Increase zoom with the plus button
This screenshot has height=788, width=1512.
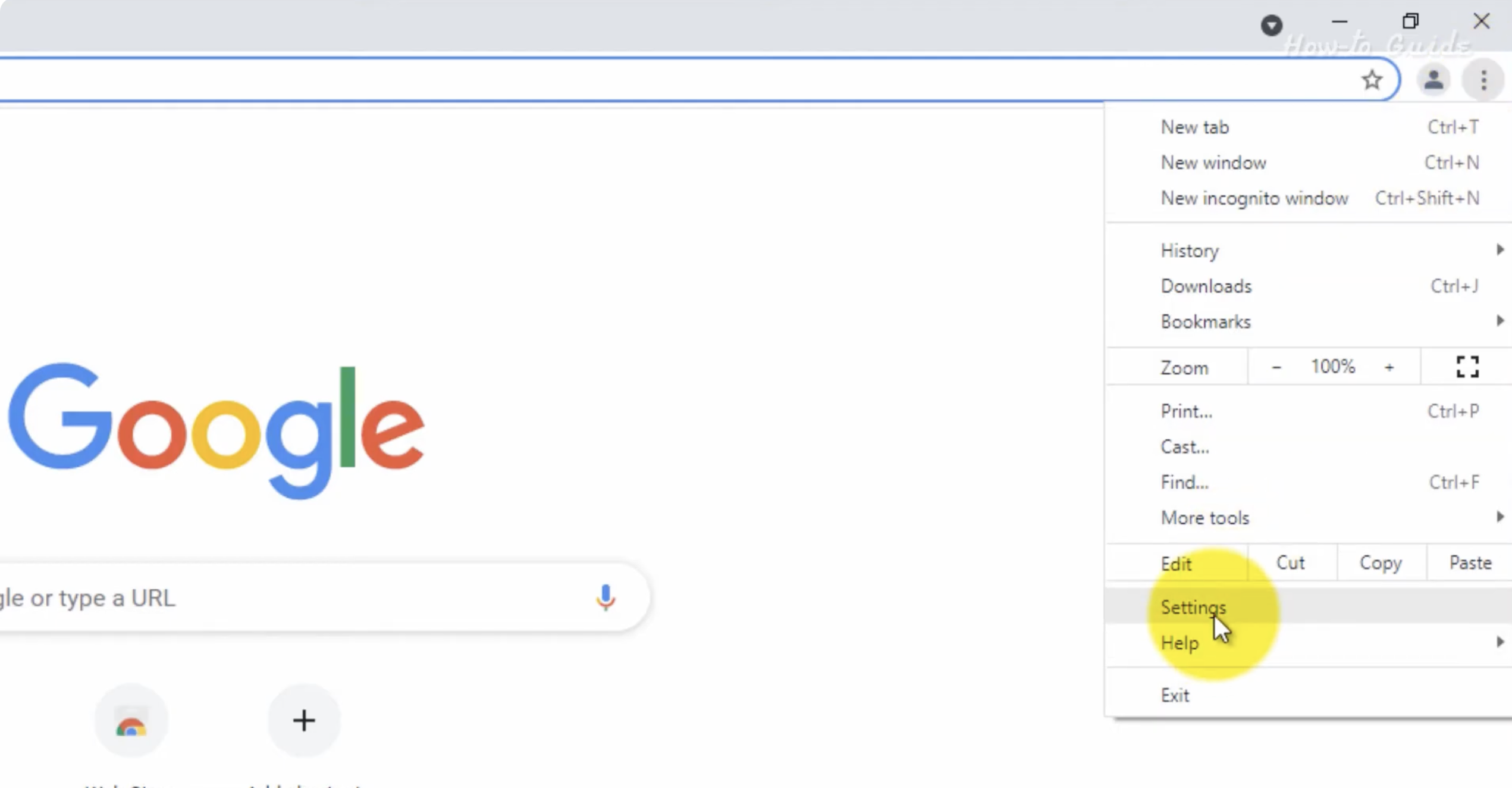coord(1389,367)
